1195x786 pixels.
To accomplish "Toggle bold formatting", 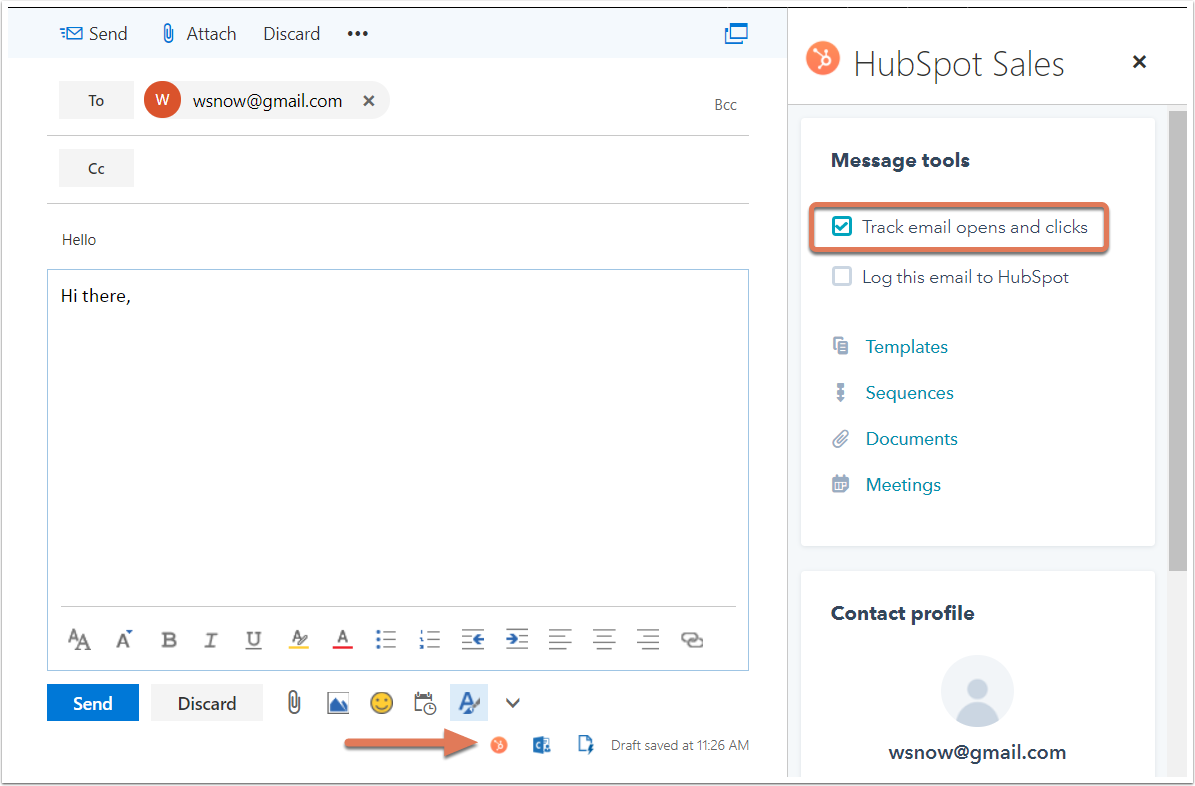I will click(x=169, y=640).
